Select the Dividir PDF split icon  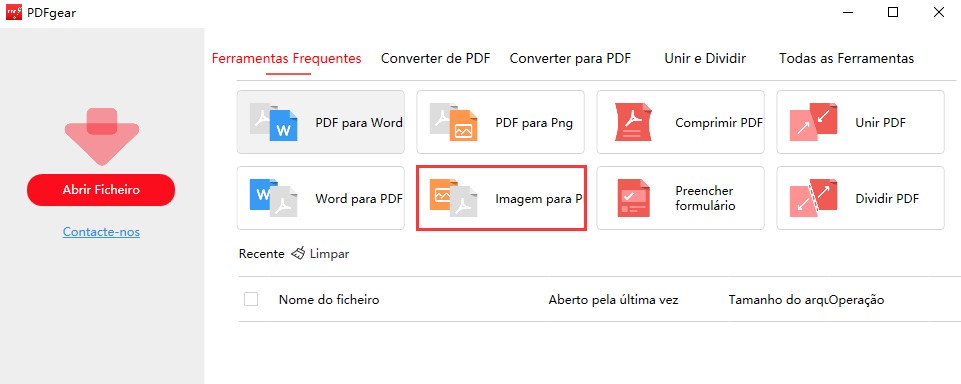(813, 198)
